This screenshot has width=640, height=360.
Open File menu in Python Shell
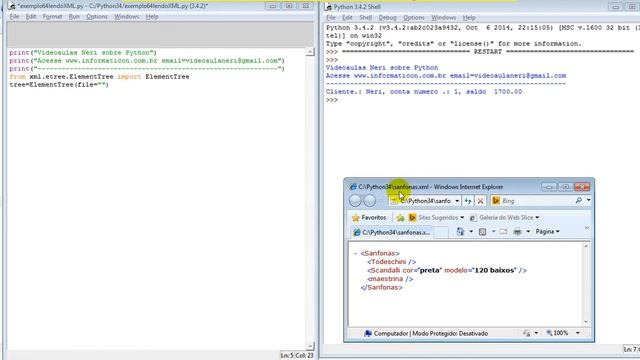(x=331, y=18)
